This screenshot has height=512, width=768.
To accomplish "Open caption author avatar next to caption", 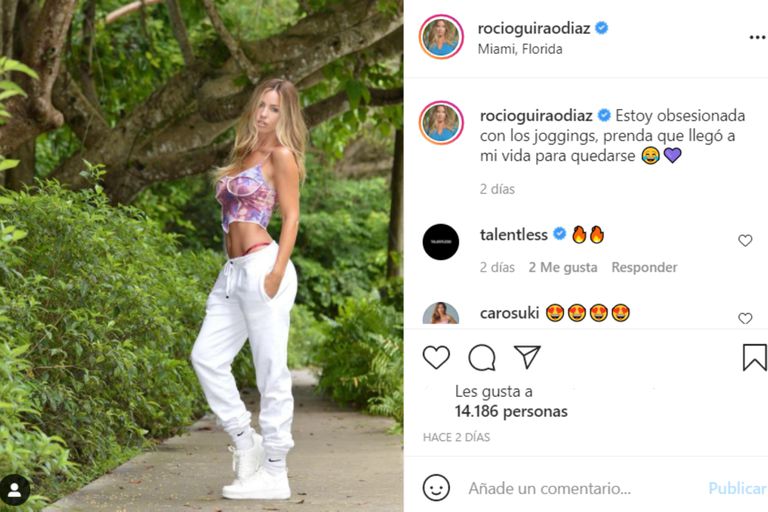I will pyautogui.click(x=441, y=123).
